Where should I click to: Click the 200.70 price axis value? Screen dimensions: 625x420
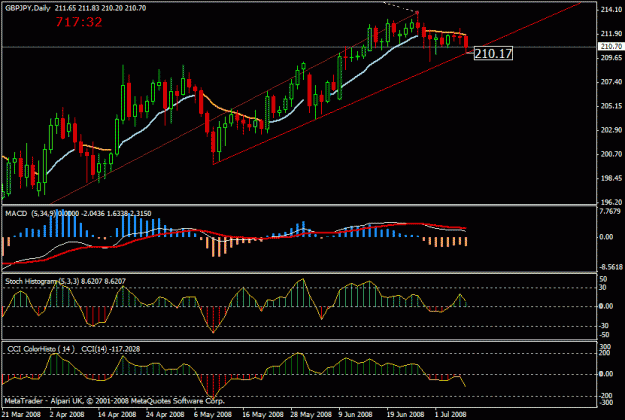[611, 154]
